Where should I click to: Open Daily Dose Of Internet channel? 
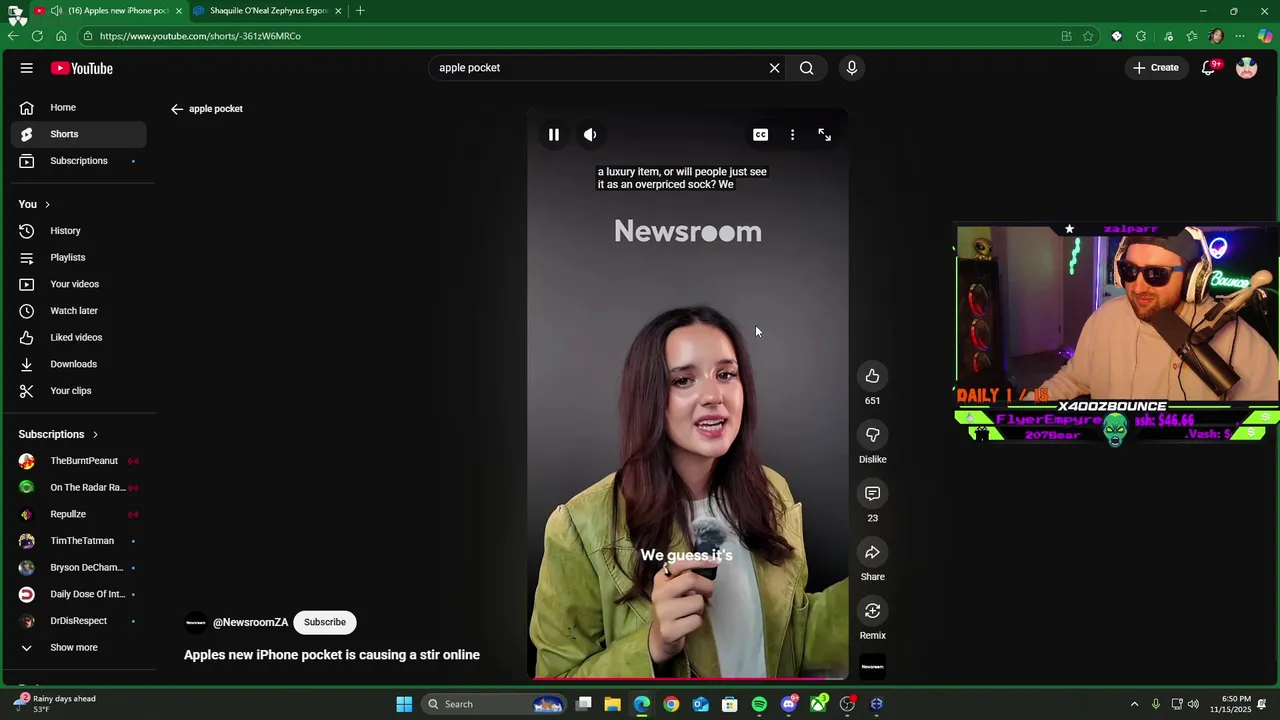click(78, 594)
